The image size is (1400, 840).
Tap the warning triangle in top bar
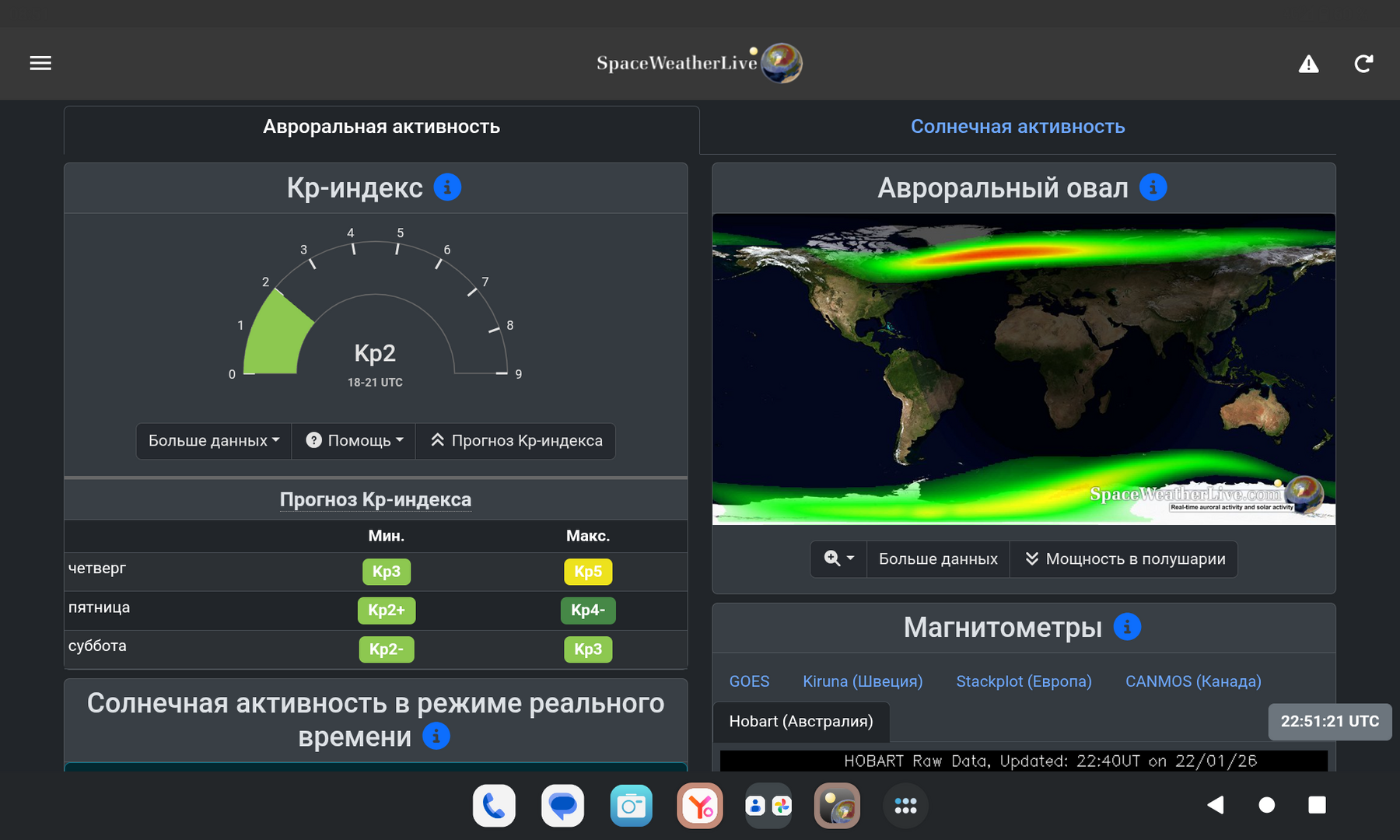[1309, 64]
